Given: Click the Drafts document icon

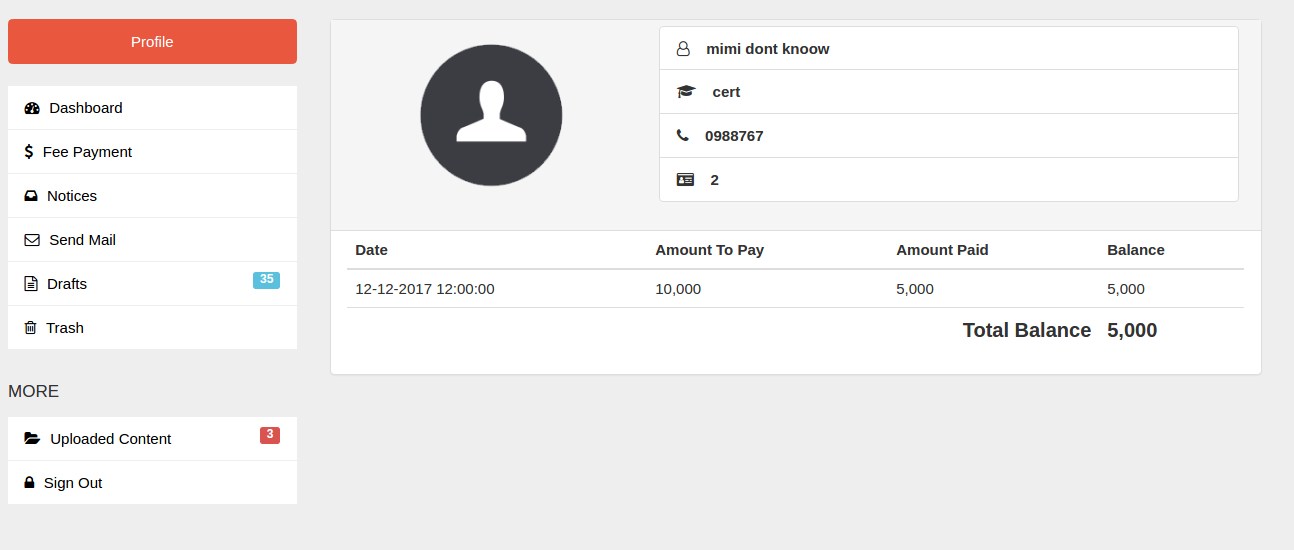Looking at the screenshot, I should coord(30,284).
